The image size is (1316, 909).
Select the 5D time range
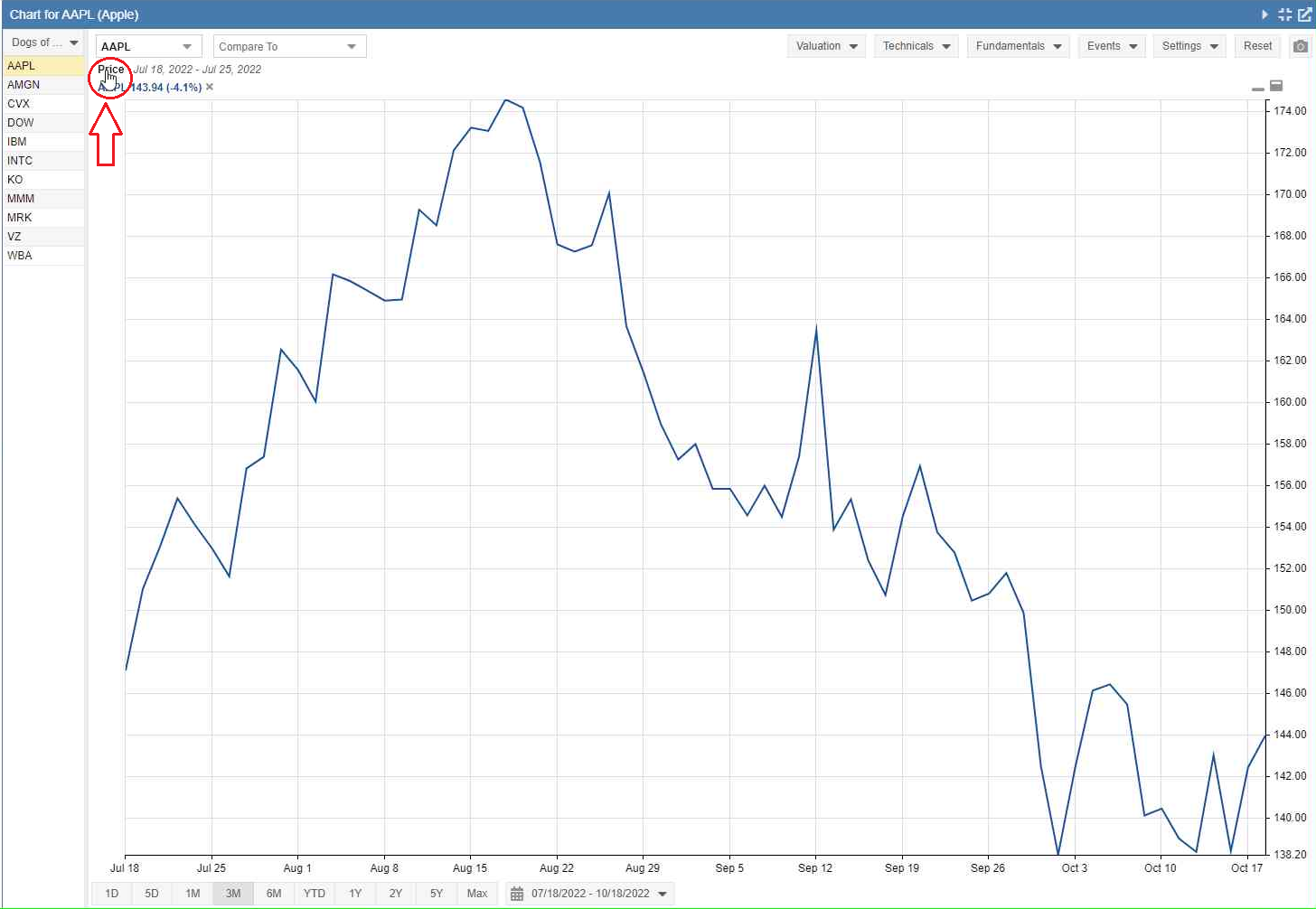(152, 894)
